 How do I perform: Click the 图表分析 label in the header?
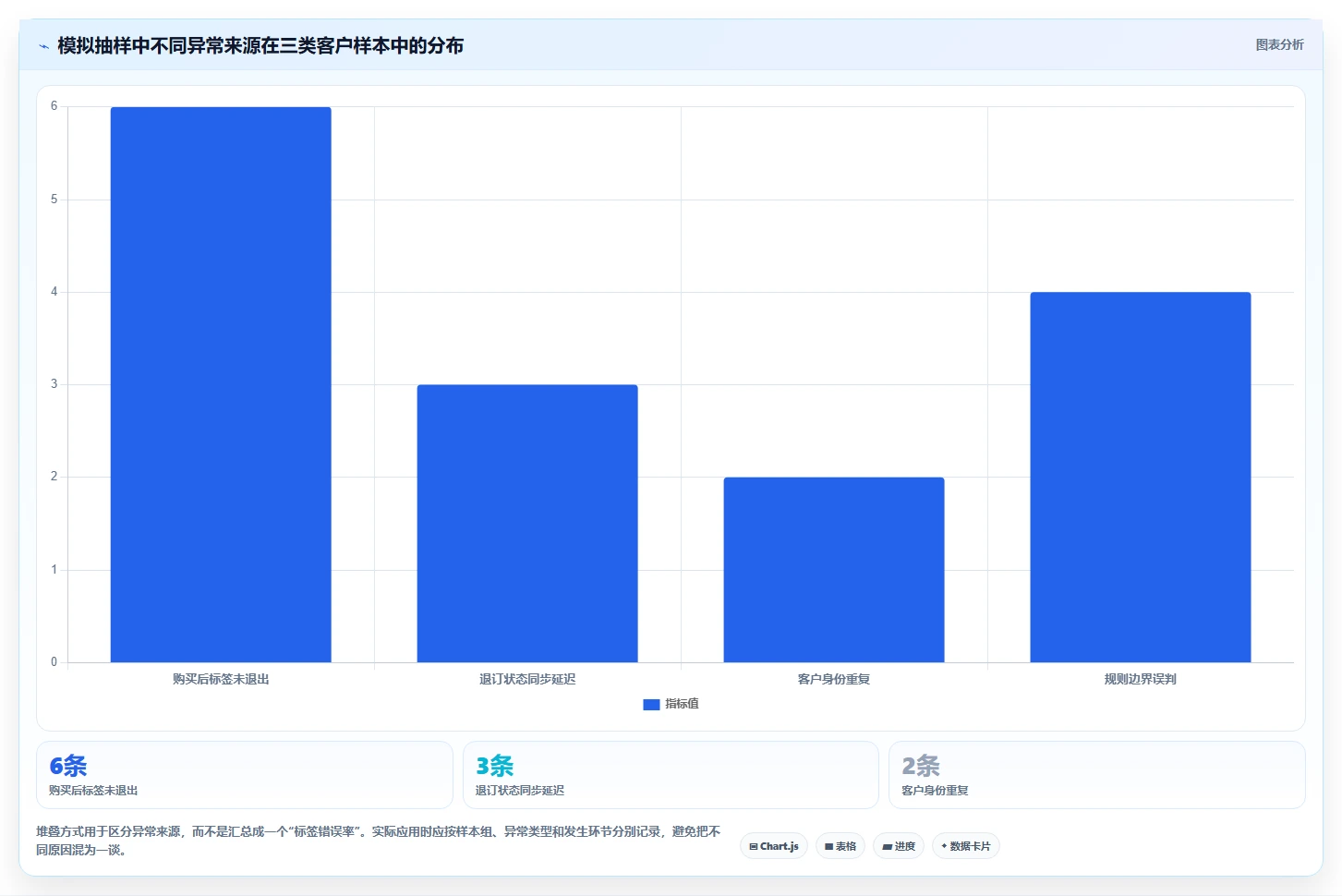pyautogui.click(x=1279, y=44)
